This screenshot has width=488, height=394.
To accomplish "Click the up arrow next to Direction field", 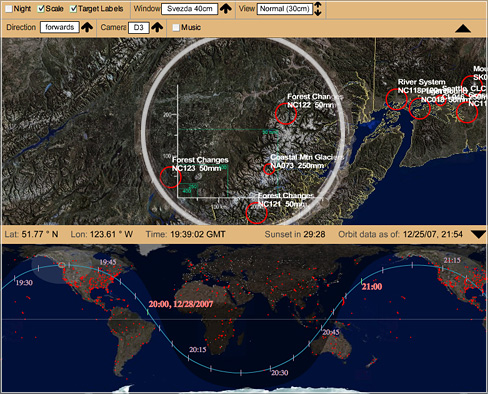I will pyautogui.click(x=87, y=27).
